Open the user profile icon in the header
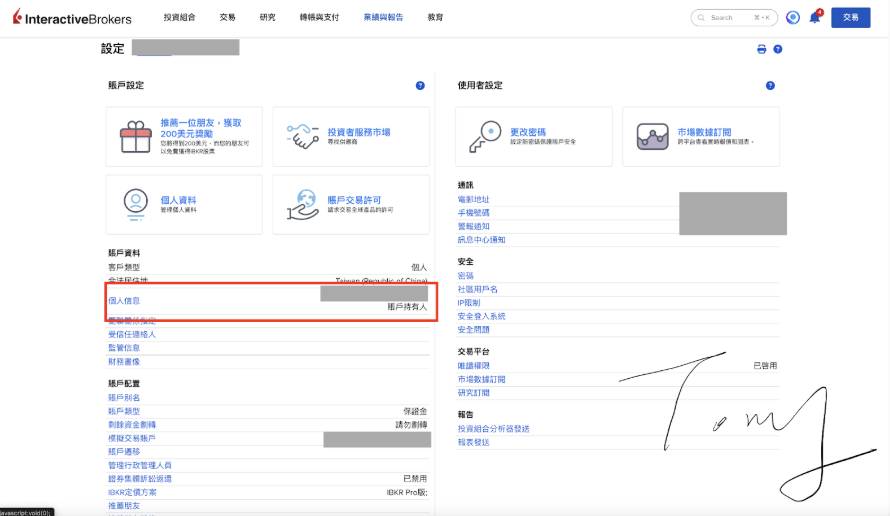The height and width of the screenshot is (516, 890). 793,18
